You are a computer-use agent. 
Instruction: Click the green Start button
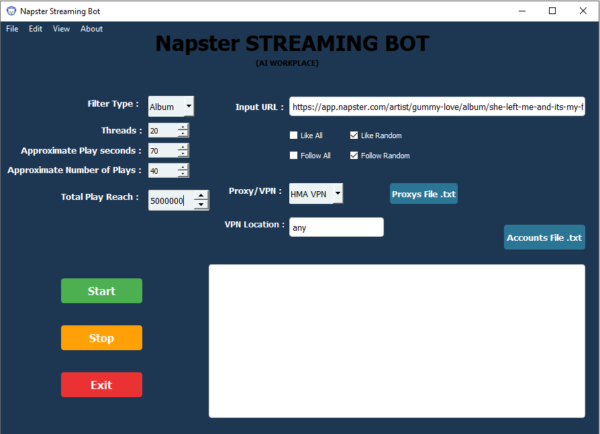tap(101, 291)
